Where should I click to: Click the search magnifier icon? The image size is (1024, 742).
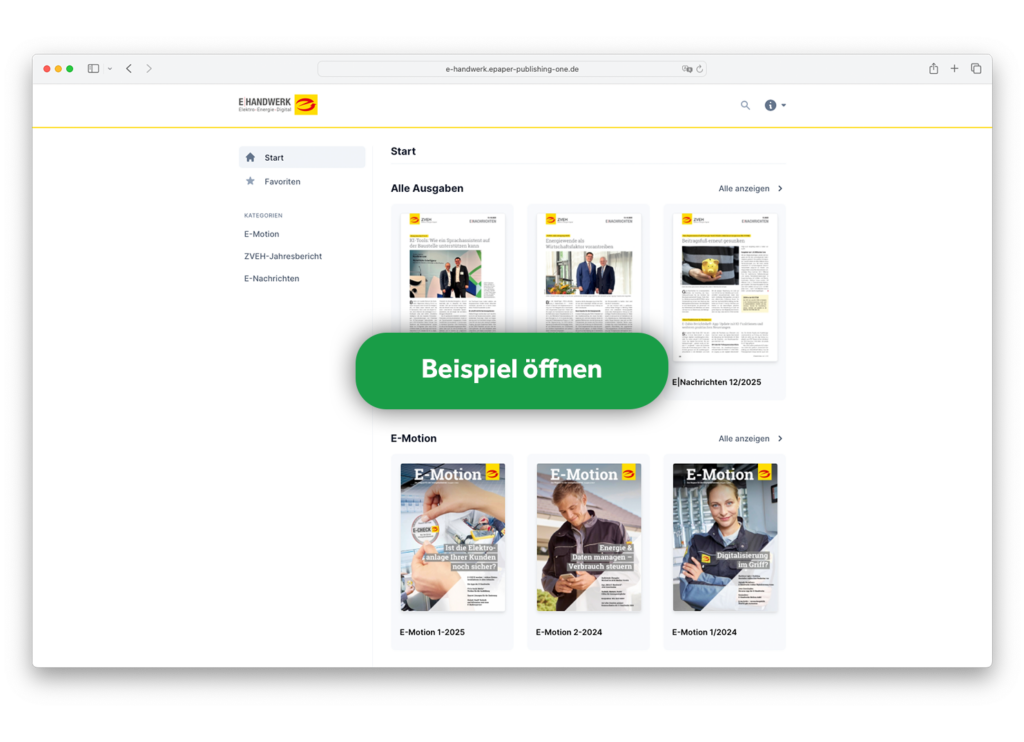pos(745,105)
